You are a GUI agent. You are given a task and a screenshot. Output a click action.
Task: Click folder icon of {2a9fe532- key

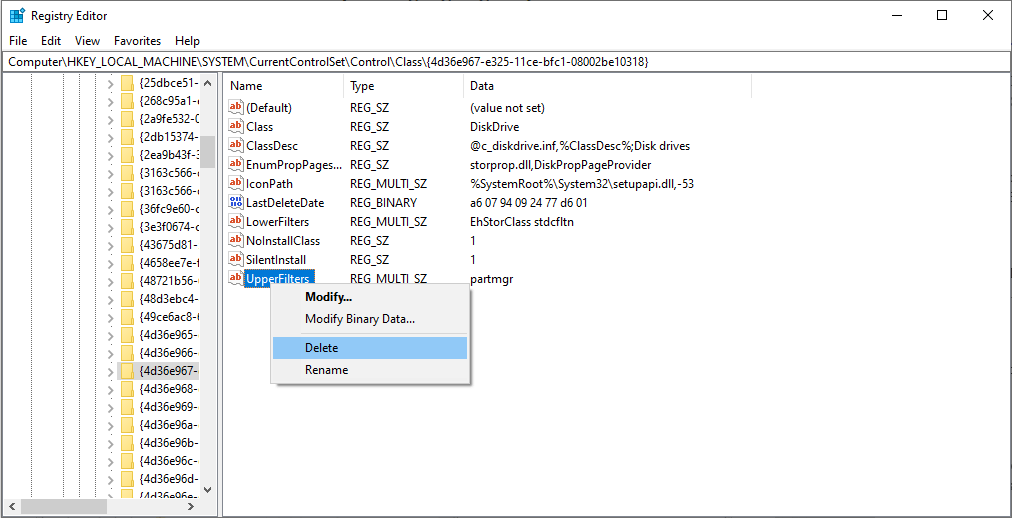(128, 119)
